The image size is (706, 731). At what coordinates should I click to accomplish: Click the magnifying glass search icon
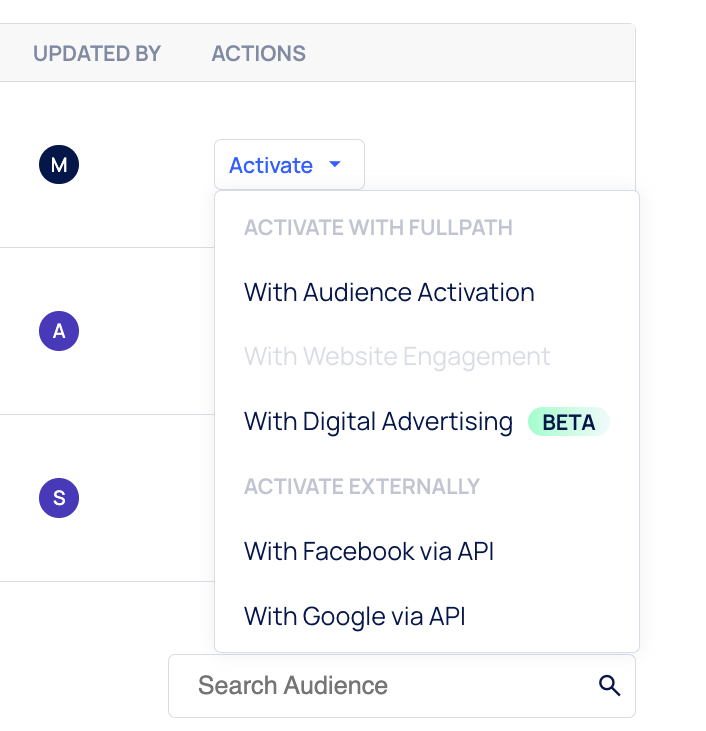coord(609,686)
